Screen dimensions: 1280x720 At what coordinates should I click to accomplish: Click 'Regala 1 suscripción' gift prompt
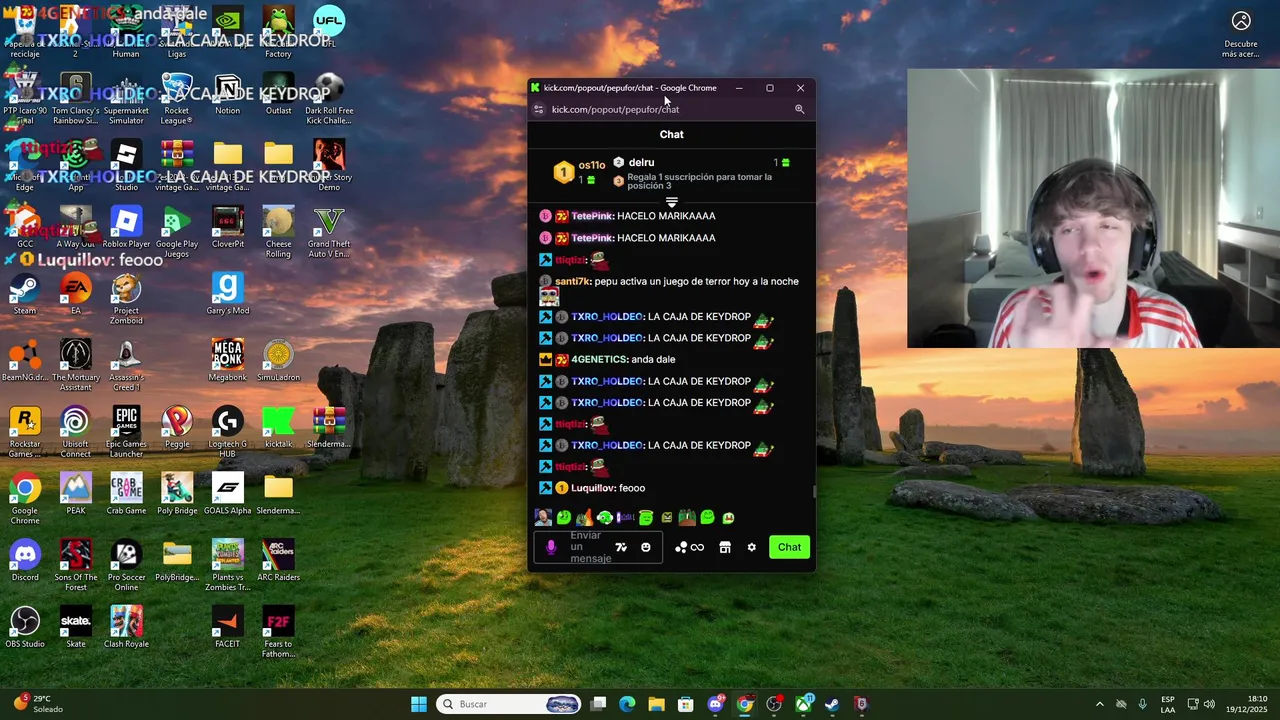699,181
